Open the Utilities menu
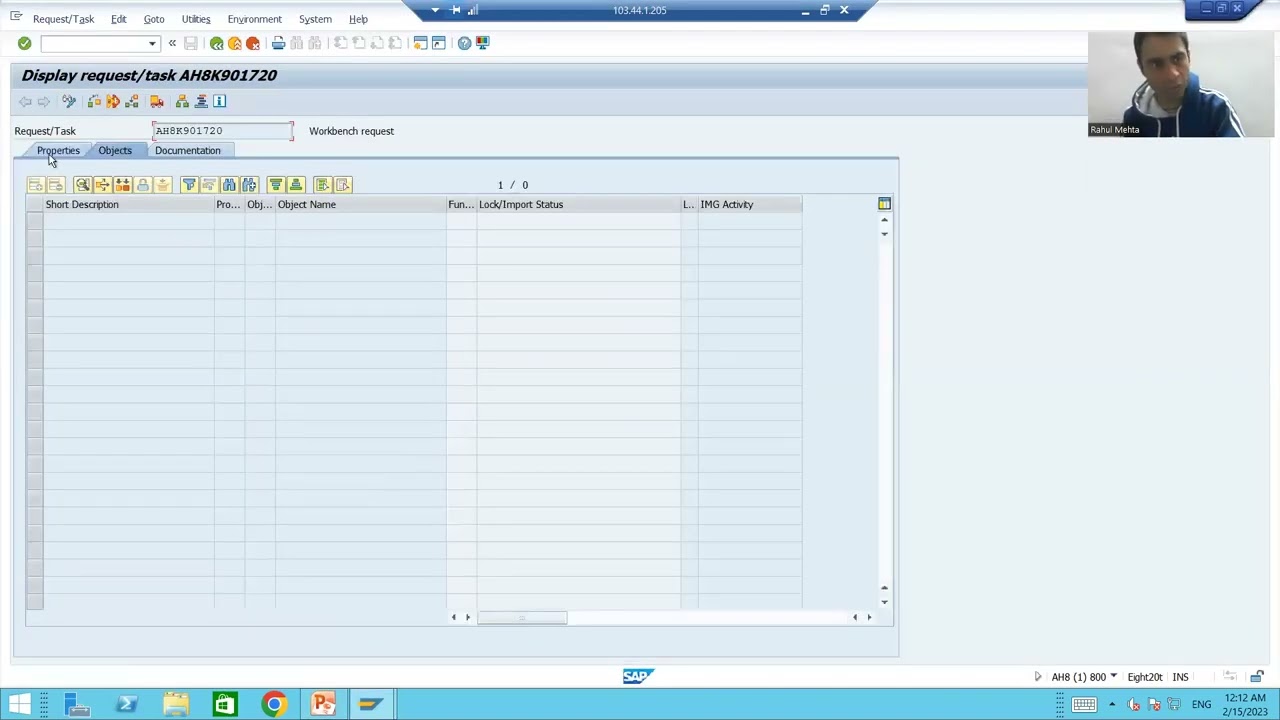 click(196, 19)
